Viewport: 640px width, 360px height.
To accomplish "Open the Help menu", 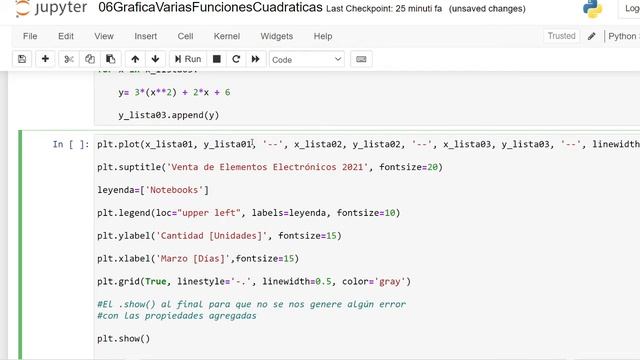I will (323, 36).
